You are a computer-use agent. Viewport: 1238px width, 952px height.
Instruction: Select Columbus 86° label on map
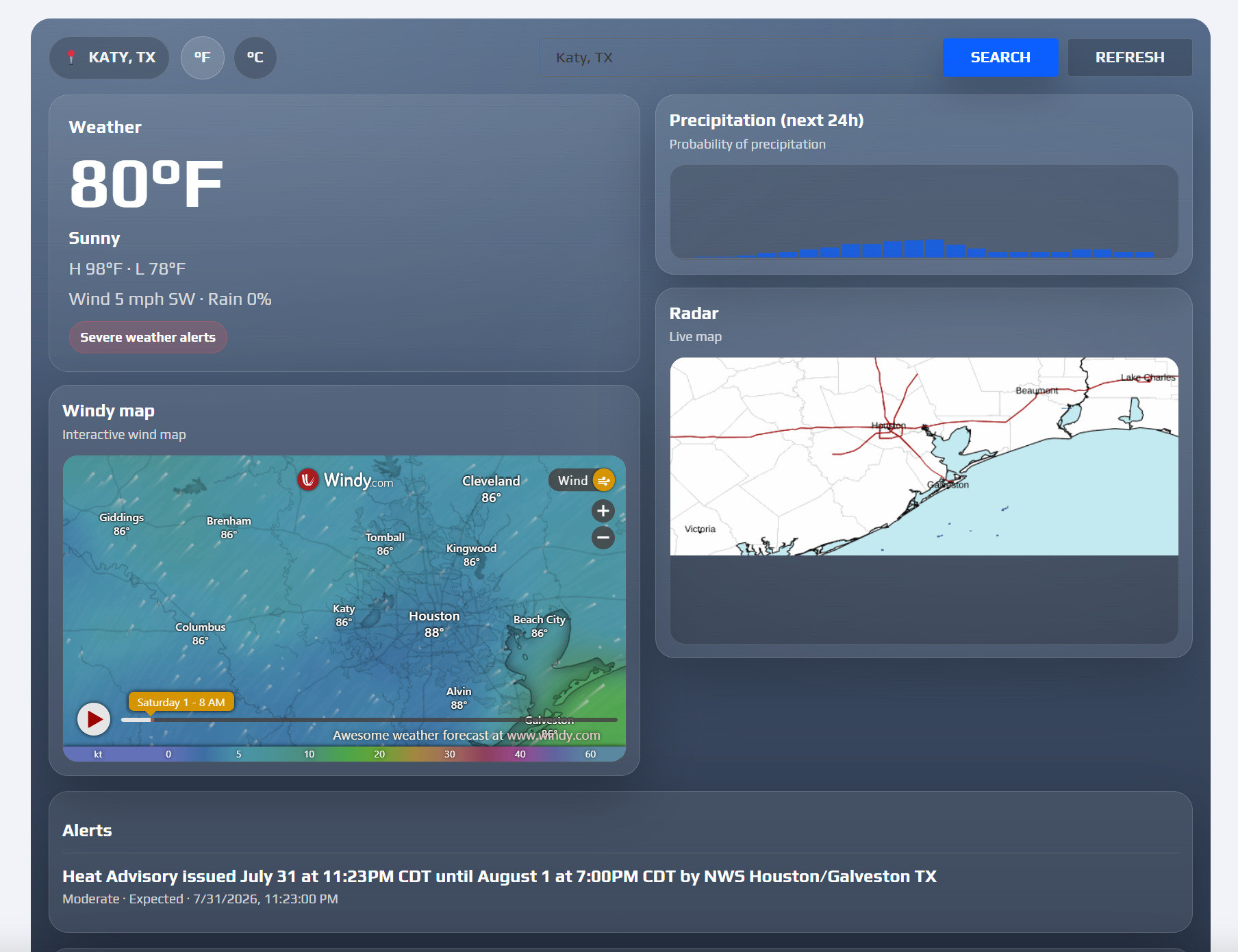point(200,634)
